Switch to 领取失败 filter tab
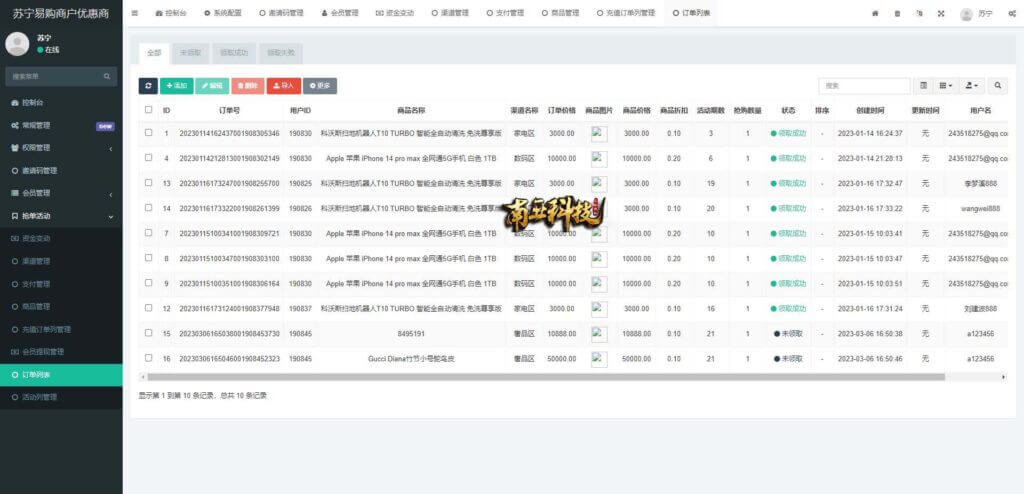 click(x=281, y=54)
